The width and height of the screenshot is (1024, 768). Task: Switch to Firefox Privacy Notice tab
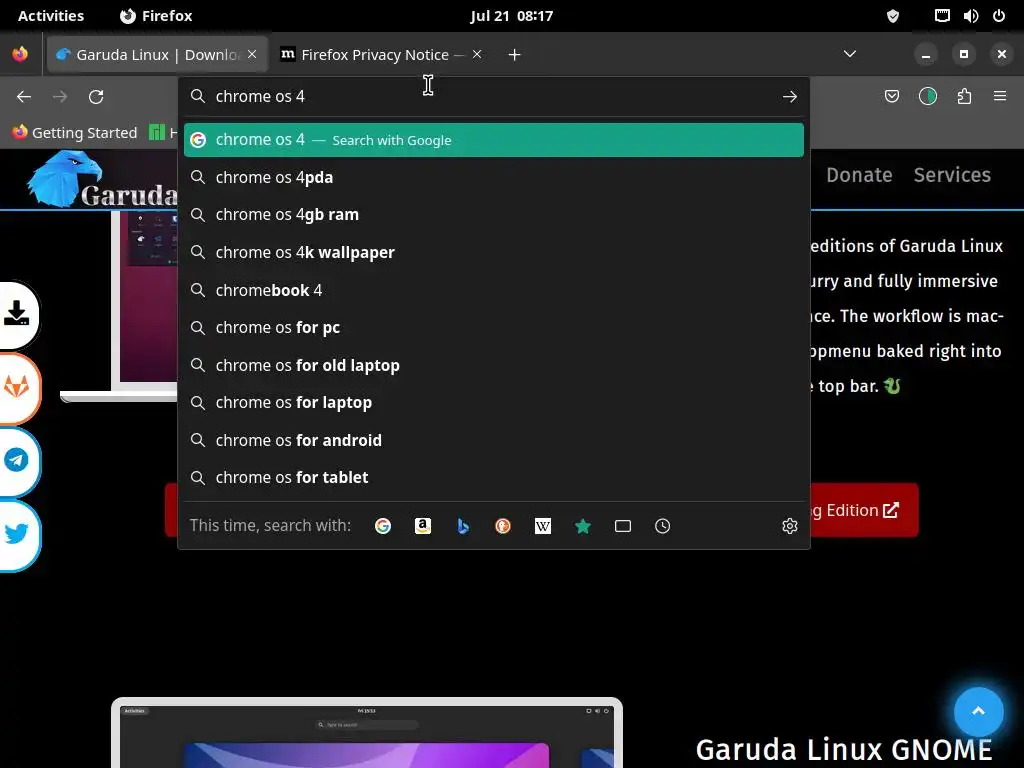tap(382, 55)
